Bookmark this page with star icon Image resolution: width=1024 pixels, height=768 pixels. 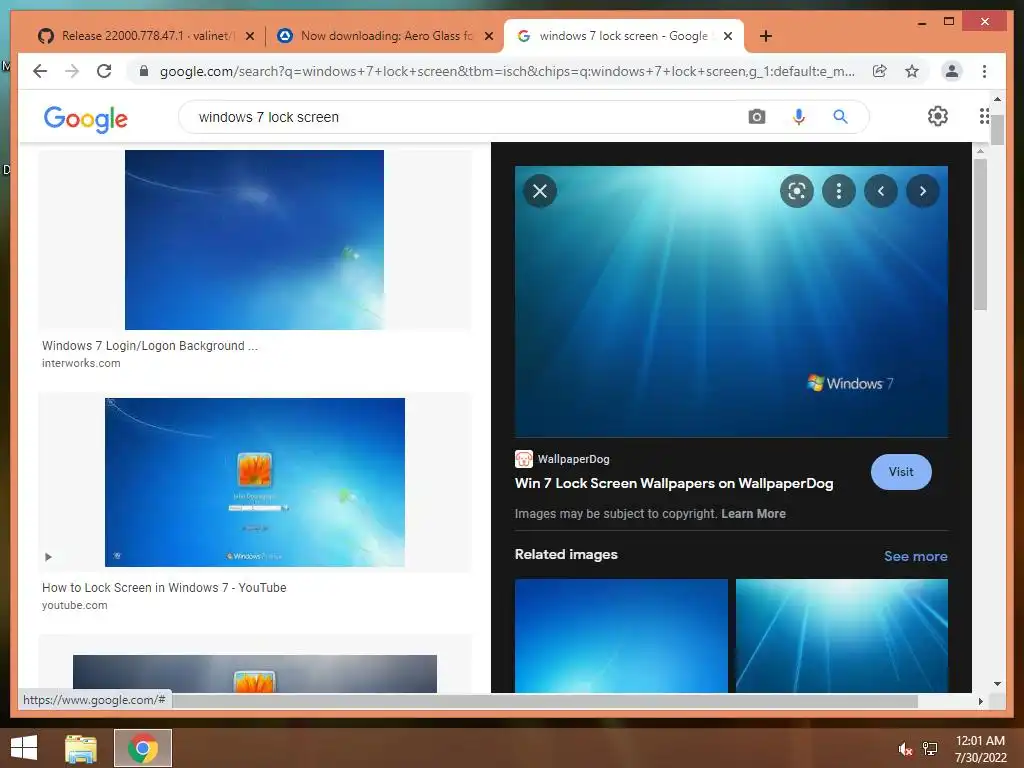point(912,71)
